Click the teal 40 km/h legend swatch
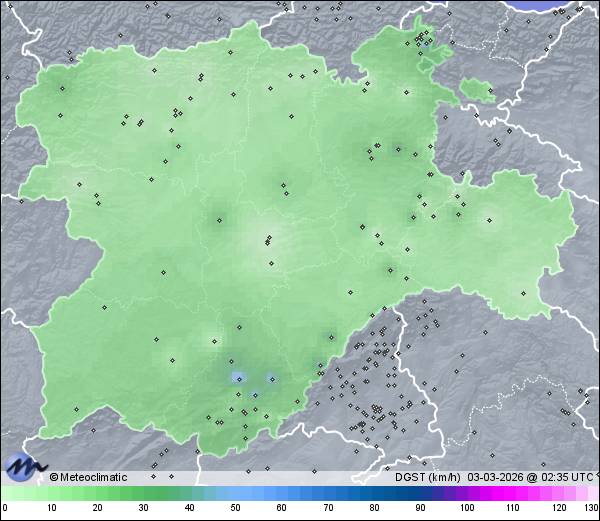 point(189,493)
